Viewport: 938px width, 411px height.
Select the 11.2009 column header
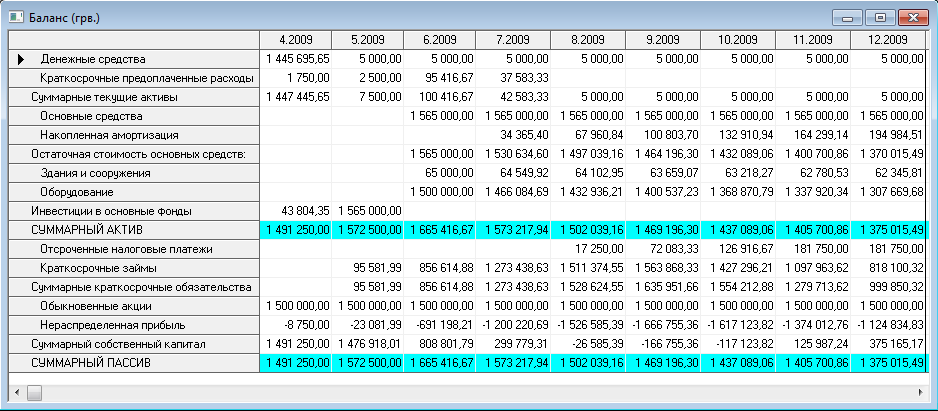click(x=813, y=40)
